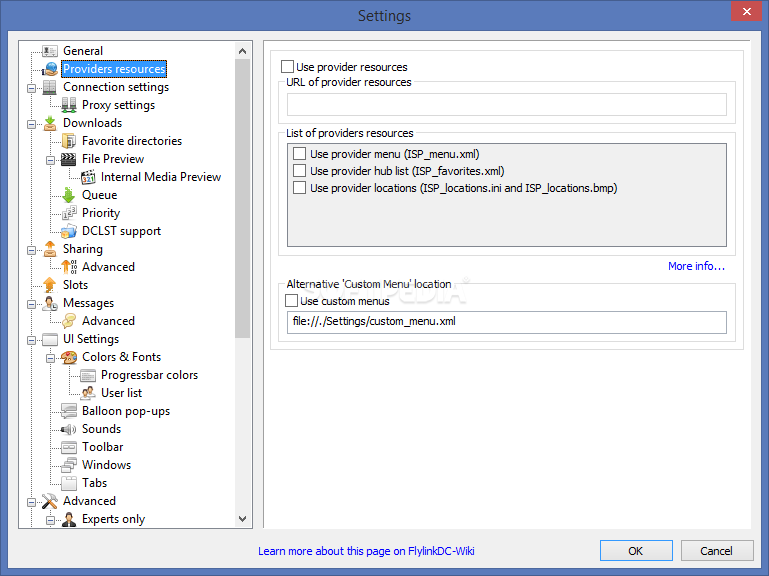Image resolution: width=769 pixels, height=576 pixels.
Task: Check Use provider hub list option
Action: (x=299, y=171)
